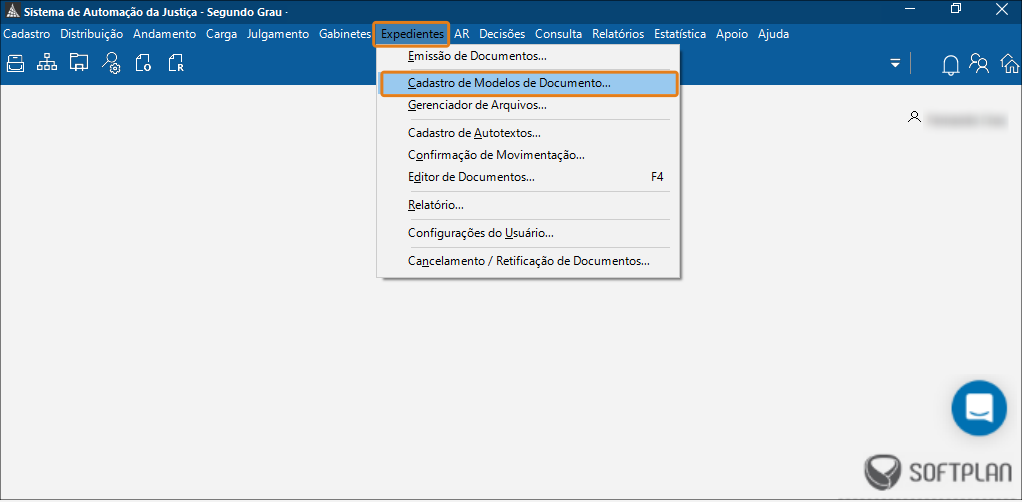This screenshot has height=502, width=1022.
Task: Select Cadastro de Autotextos entry
Action: 529,133
